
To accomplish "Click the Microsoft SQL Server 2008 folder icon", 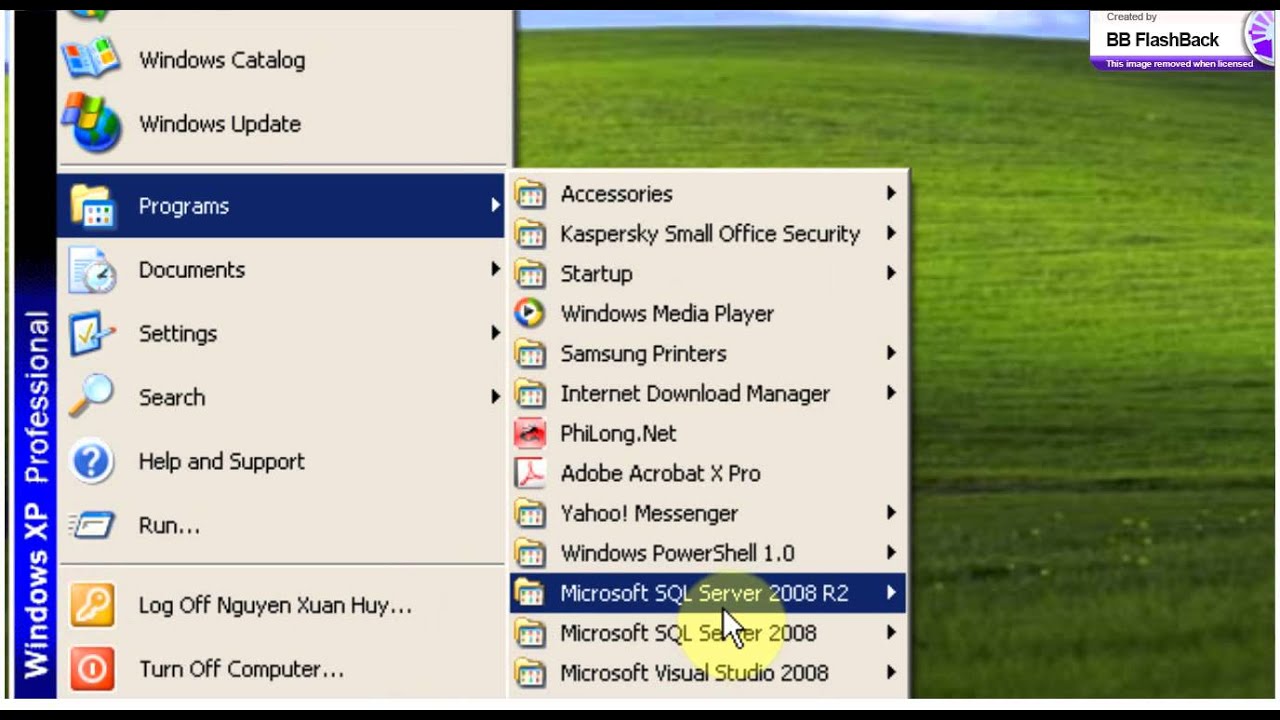I will point(530,634).
